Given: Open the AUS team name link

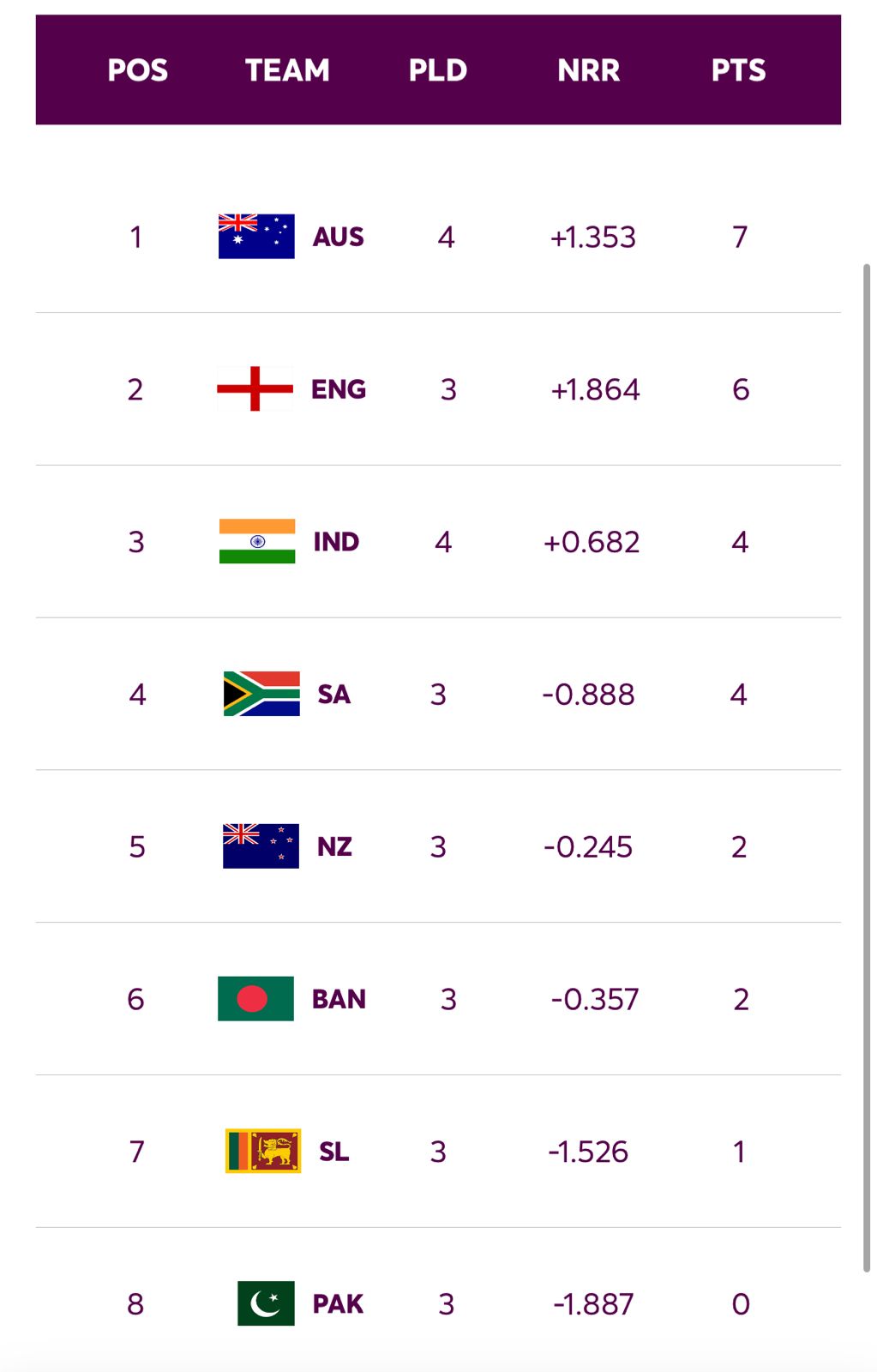Looking at the screenshot, I should (x=339, y=237).
